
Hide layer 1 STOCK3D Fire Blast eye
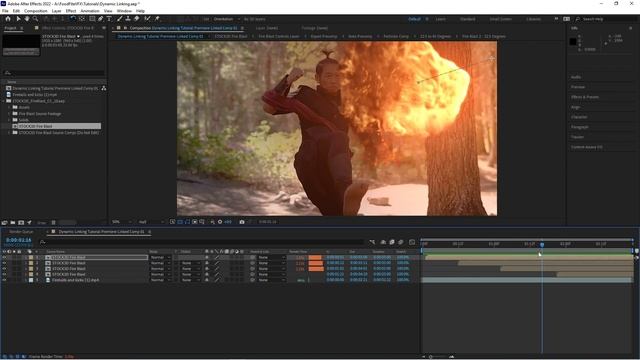[4, 258]
